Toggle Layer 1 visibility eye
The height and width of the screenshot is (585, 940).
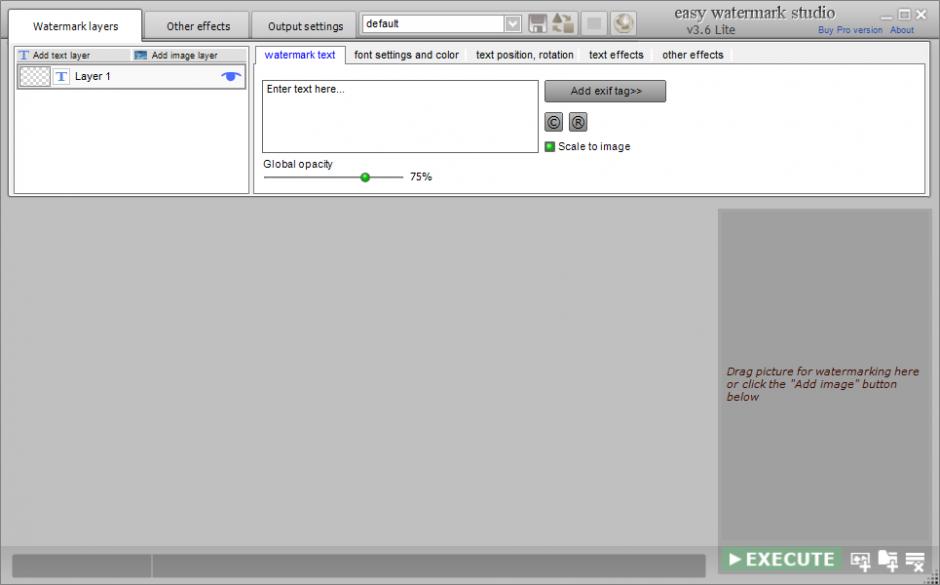(231, 76)
